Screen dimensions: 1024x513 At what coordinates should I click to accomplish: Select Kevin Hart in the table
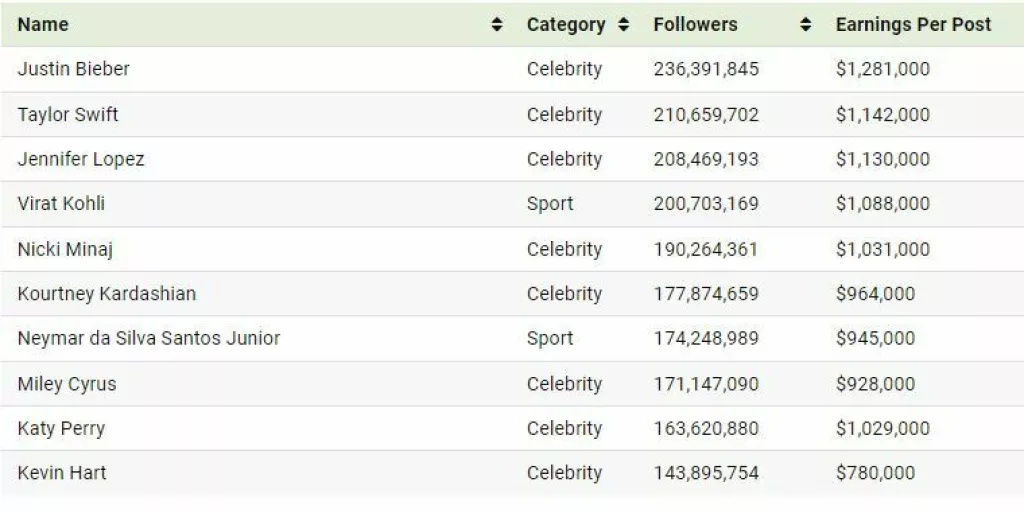(62, 473)
